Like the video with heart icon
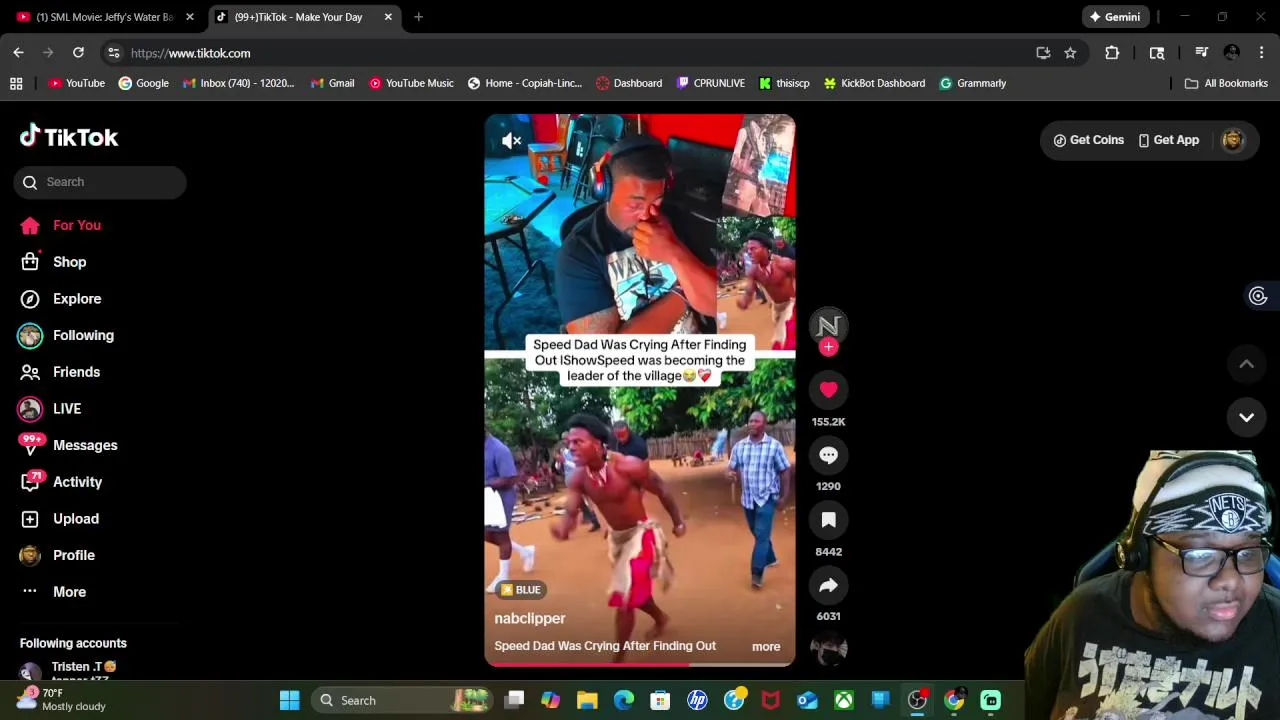This screenshot has width=1280, height=720. 828,390
